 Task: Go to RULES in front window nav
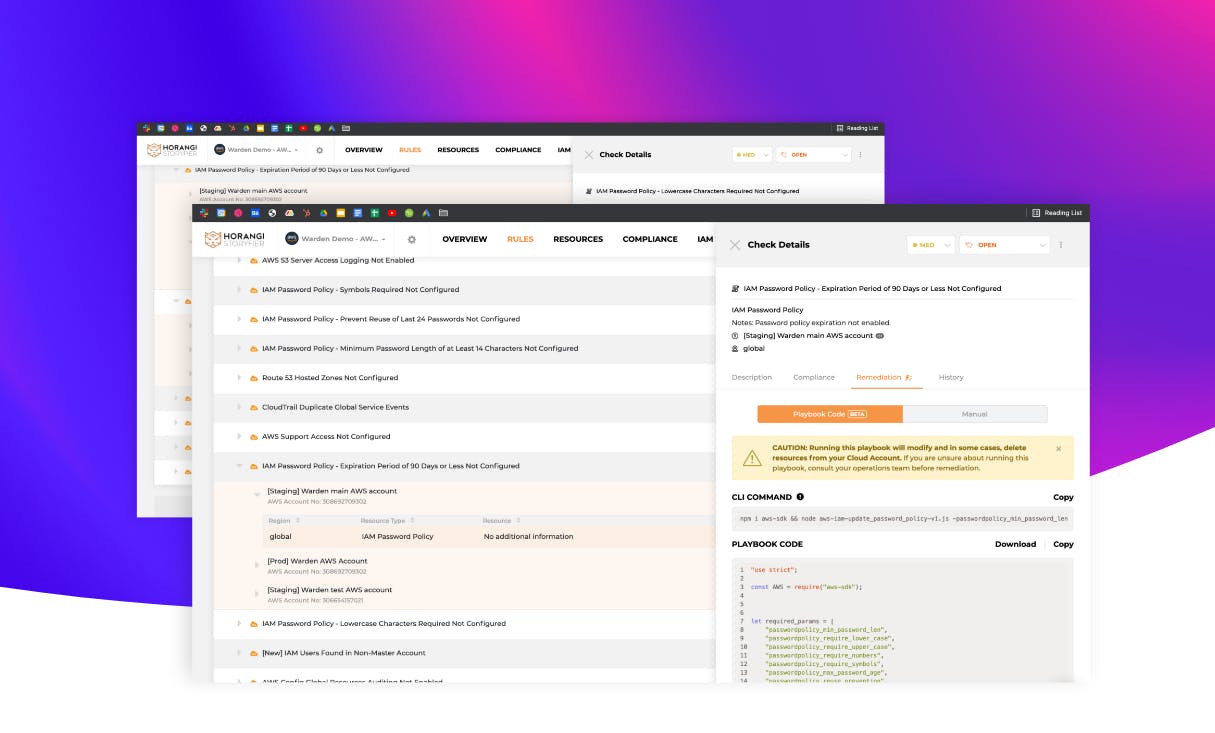[520, 240]
